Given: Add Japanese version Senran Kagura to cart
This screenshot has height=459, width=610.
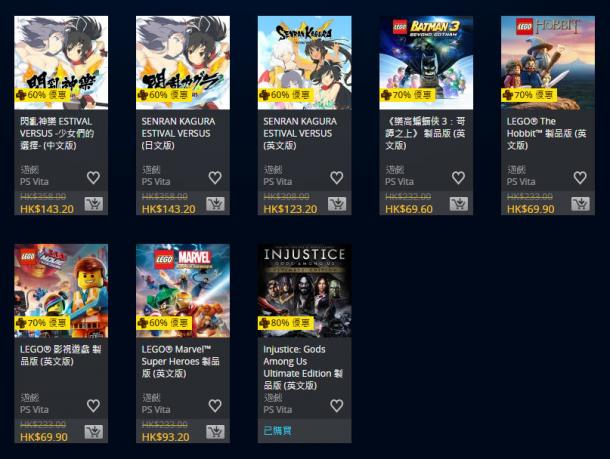Looking at the screenshot, I should 216,203.
